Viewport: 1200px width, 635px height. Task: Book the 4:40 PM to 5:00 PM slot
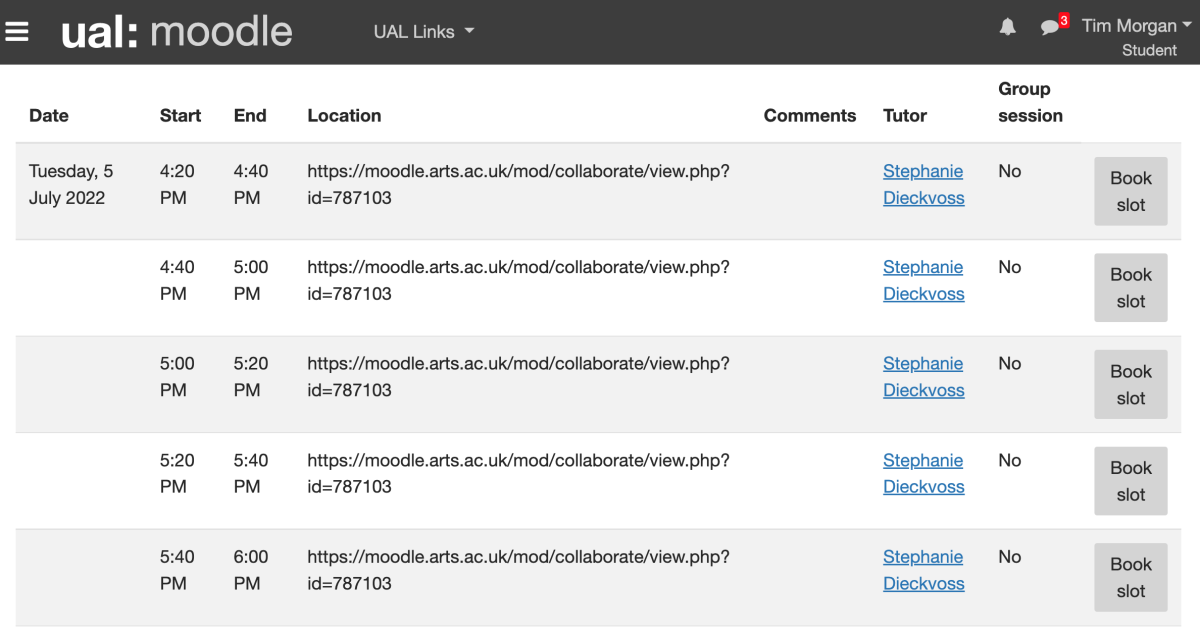tap(1130, 288)
